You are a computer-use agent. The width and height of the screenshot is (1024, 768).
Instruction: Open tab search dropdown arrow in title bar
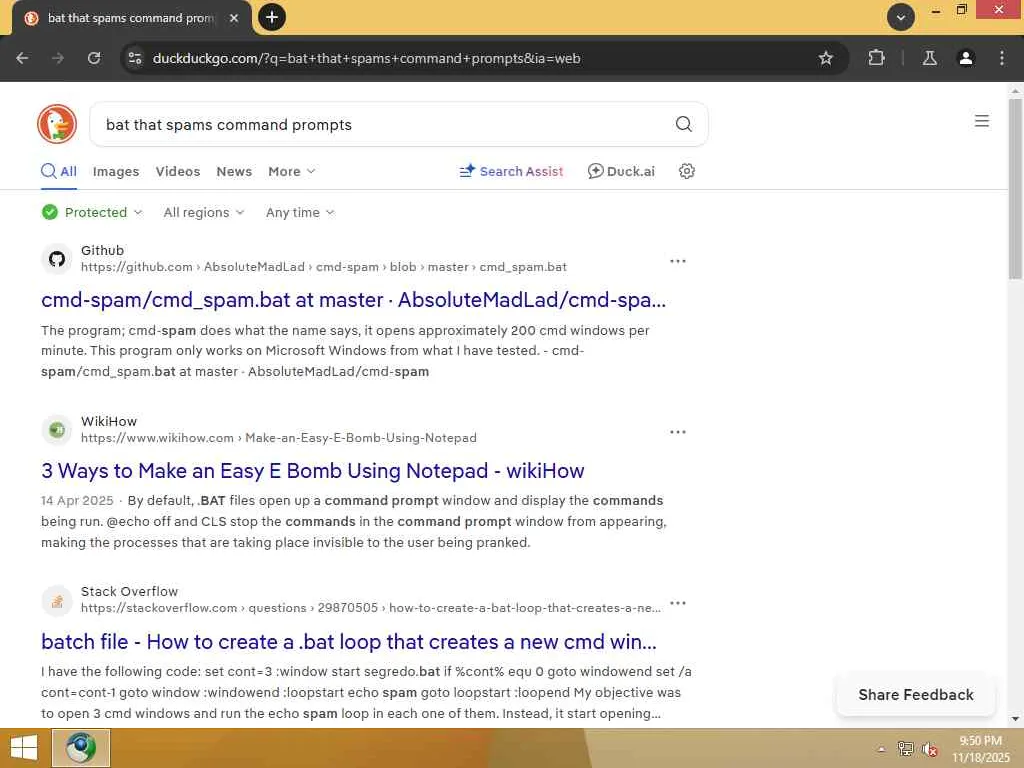pyautogui.click(x=901, y=17)
